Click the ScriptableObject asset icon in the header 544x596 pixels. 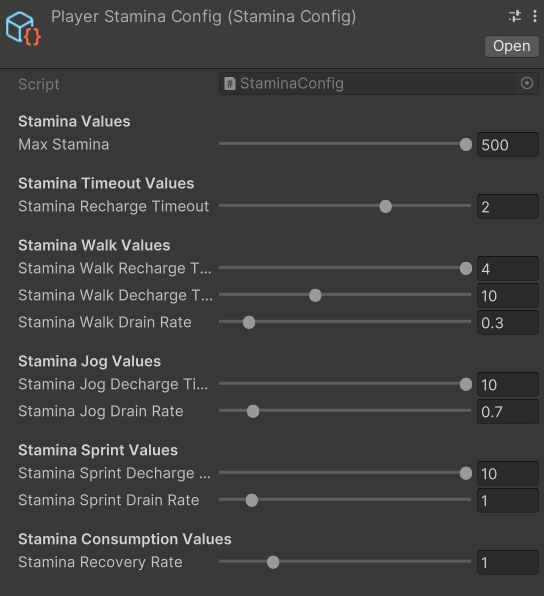point(23,29)
